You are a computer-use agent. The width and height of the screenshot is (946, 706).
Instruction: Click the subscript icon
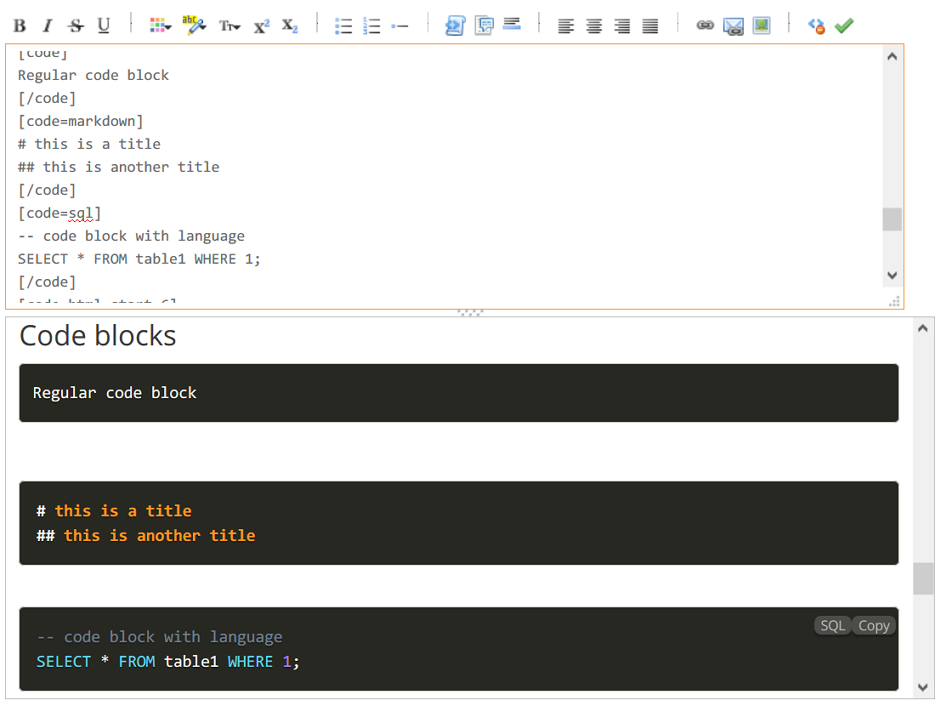point(290,26)
